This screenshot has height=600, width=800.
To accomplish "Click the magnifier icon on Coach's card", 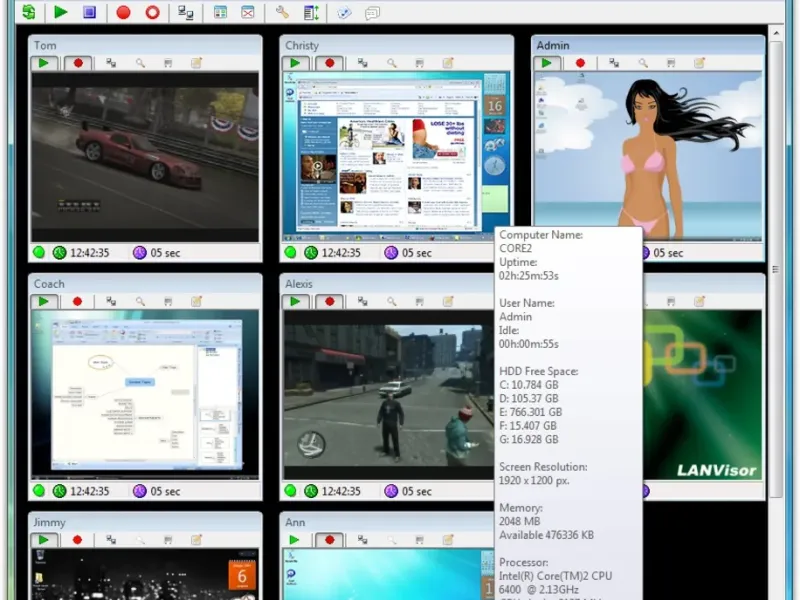I will (x=140, y=301).
